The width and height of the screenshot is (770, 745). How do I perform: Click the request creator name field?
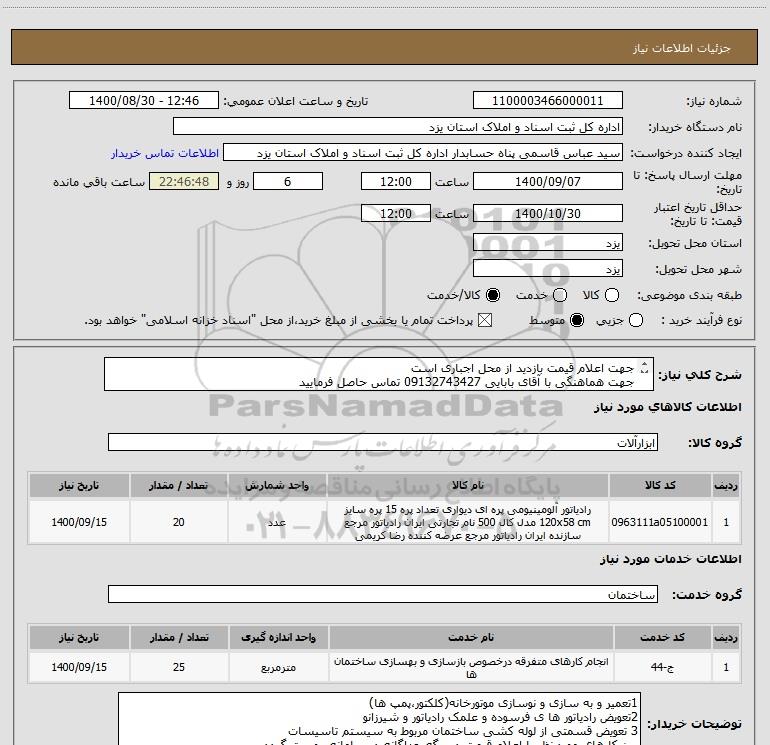pos(423,153)
